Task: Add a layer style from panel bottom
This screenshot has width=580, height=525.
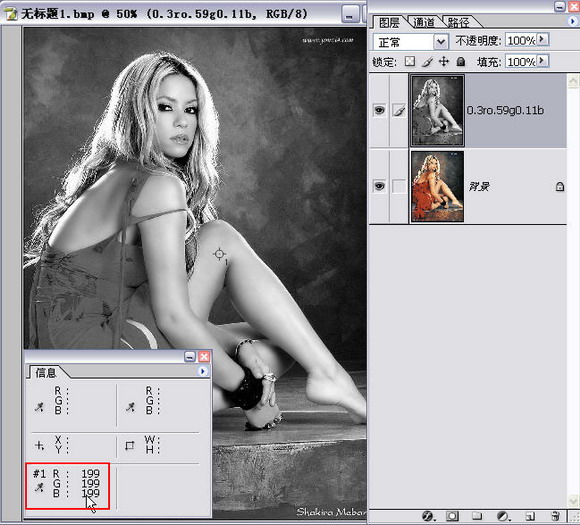Action: (x=428, y=516)
